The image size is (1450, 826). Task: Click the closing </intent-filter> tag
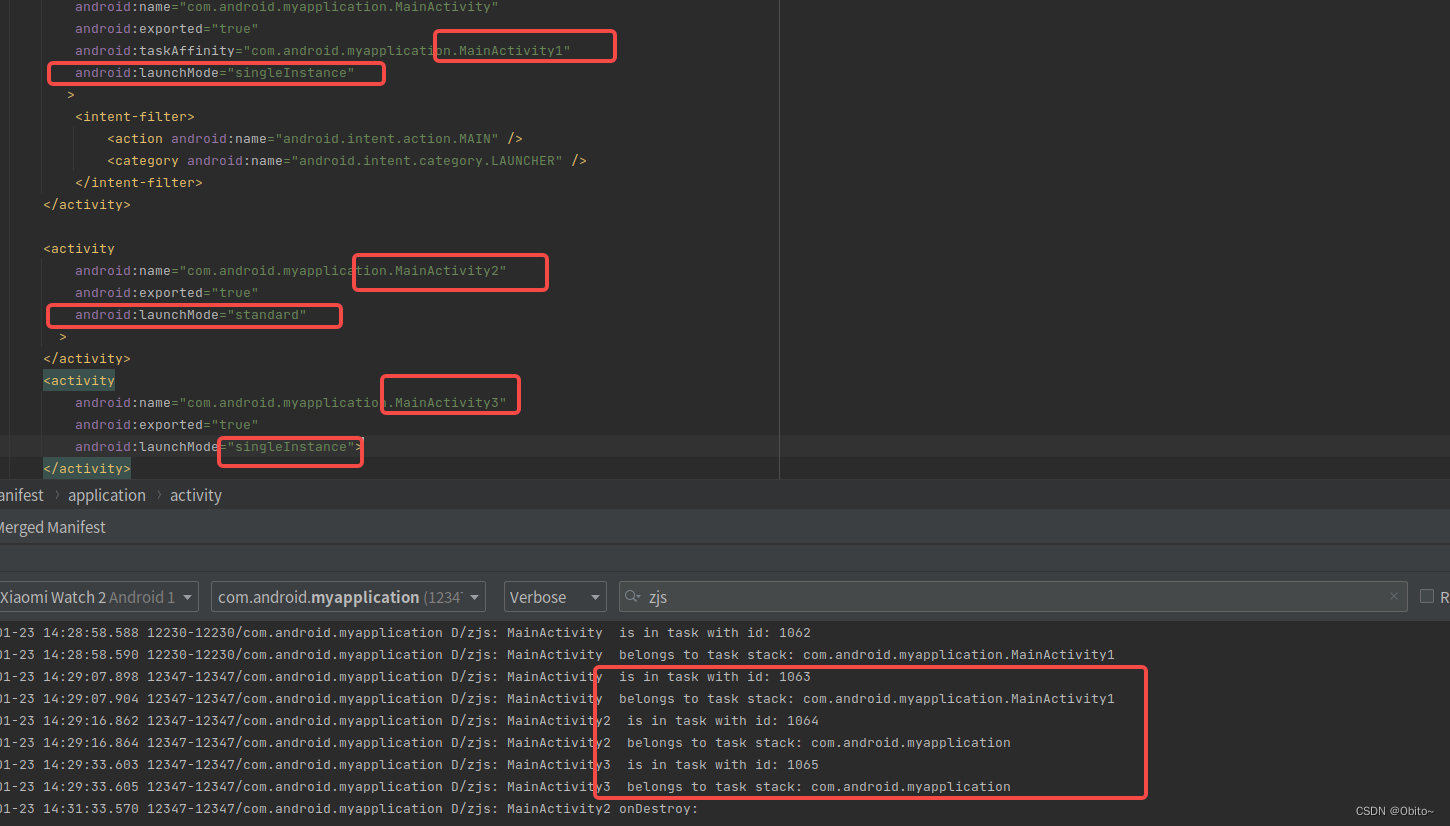[139, 183]
